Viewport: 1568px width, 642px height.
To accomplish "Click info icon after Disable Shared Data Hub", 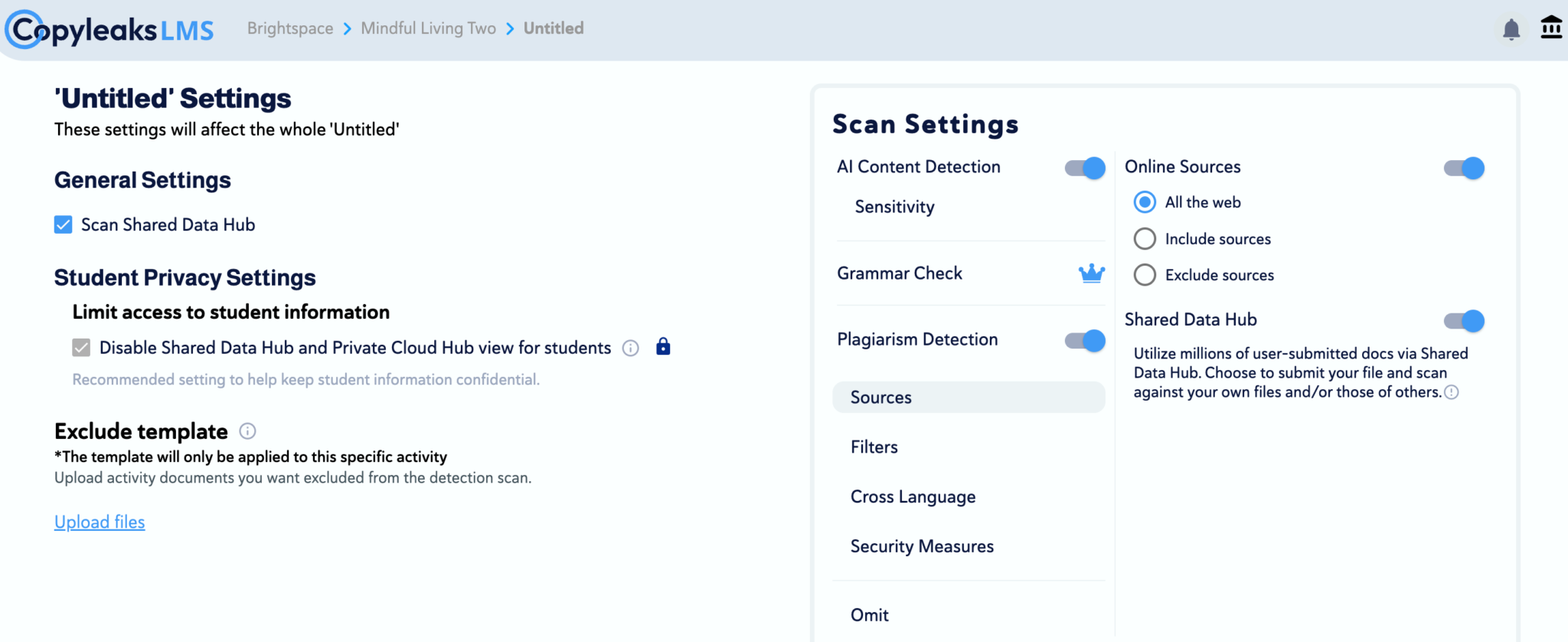I will point(630,349).
